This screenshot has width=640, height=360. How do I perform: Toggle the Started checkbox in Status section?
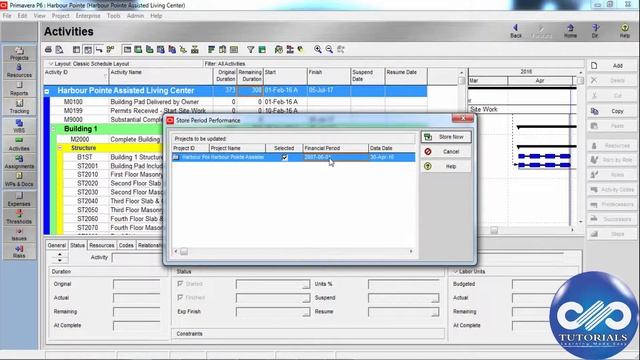click(x=180, y=283)
